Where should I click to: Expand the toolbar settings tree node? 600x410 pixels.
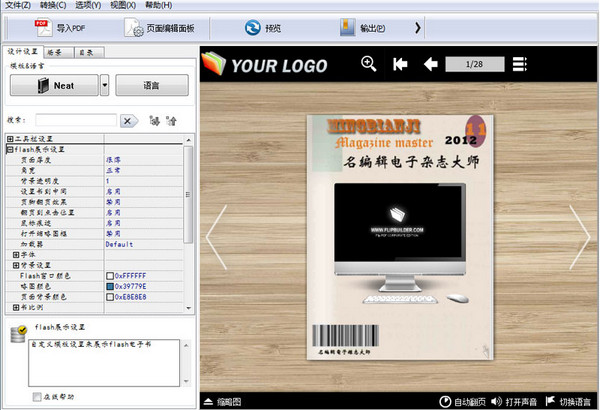pyautogui.click(x=10, y=139)
